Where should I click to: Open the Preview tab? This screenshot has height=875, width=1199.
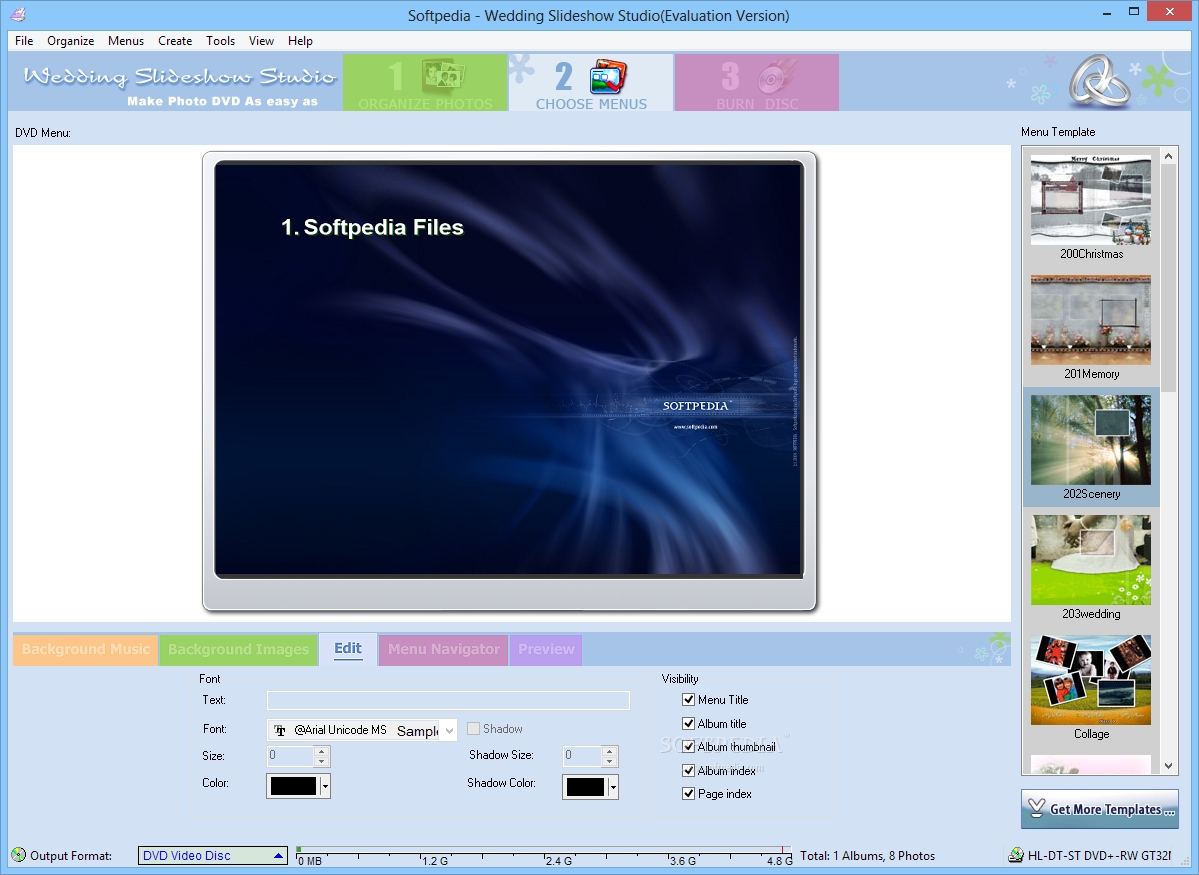(x=546, y=649)
